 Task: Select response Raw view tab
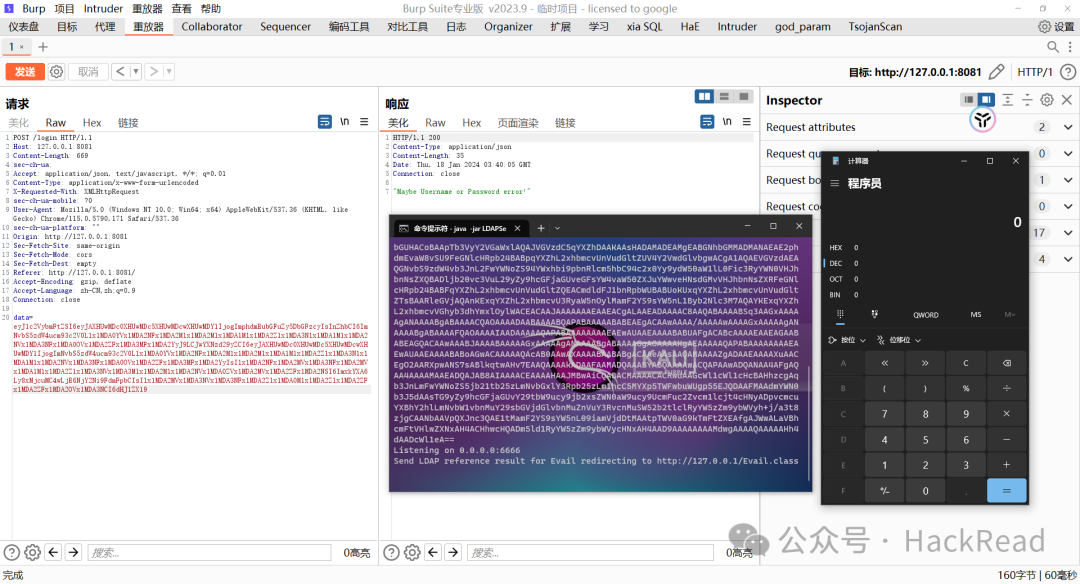tap(435, 123)
